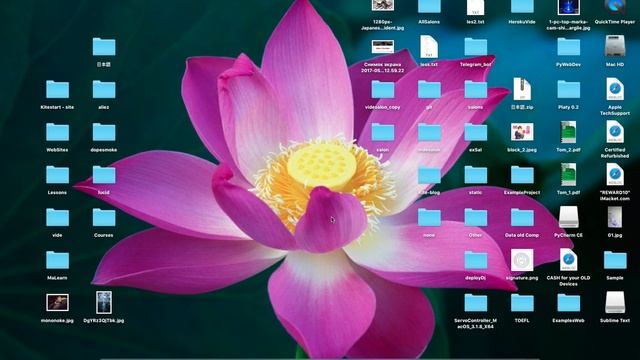
Task: Select the DgYRz3QjTbk.jpg image thumbnail
Action: [104, 302]
